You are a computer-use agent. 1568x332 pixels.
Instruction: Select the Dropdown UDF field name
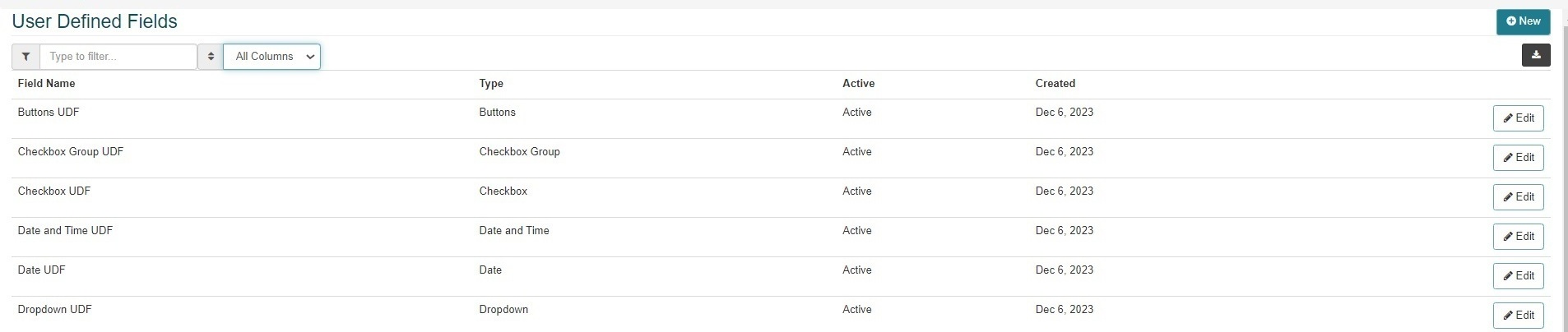[x=54, y=310]
